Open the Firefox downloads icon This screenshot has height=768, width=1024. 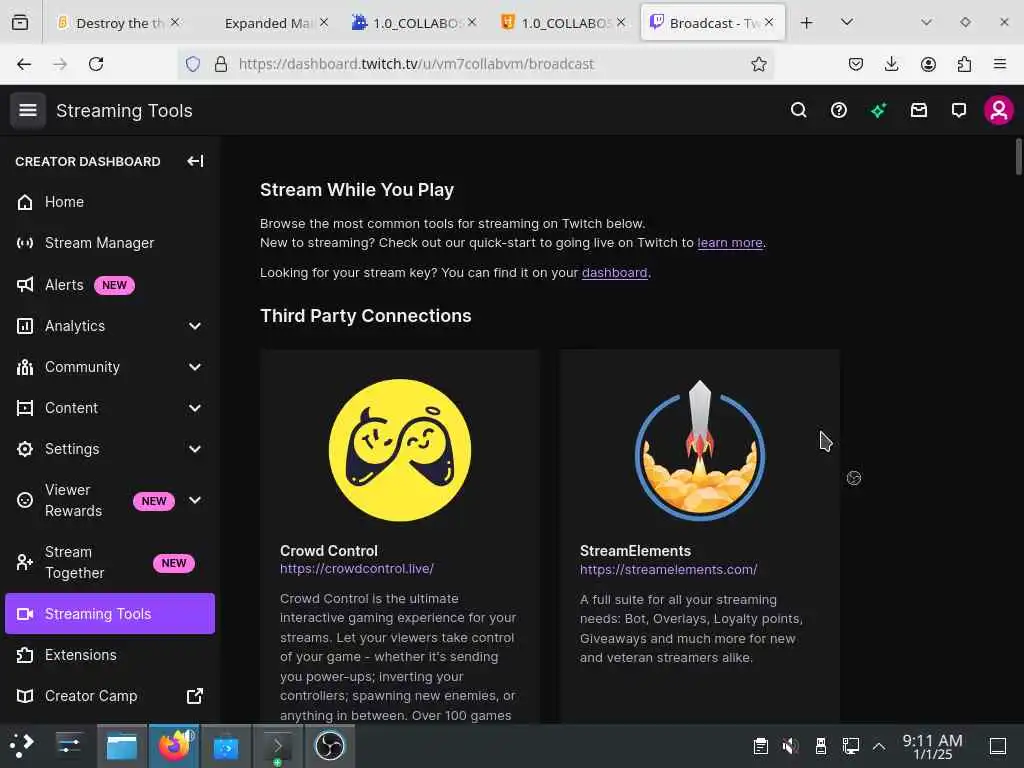(x=891, y=64)
